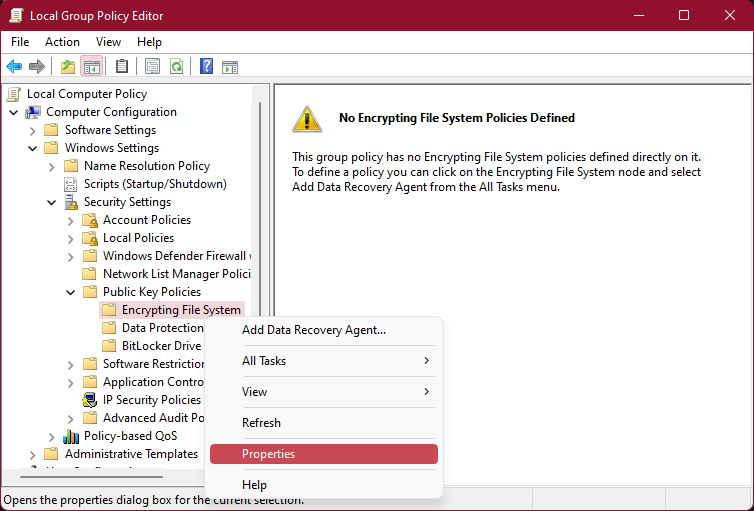Click the yellow warning triangle icon

[307, 119]
